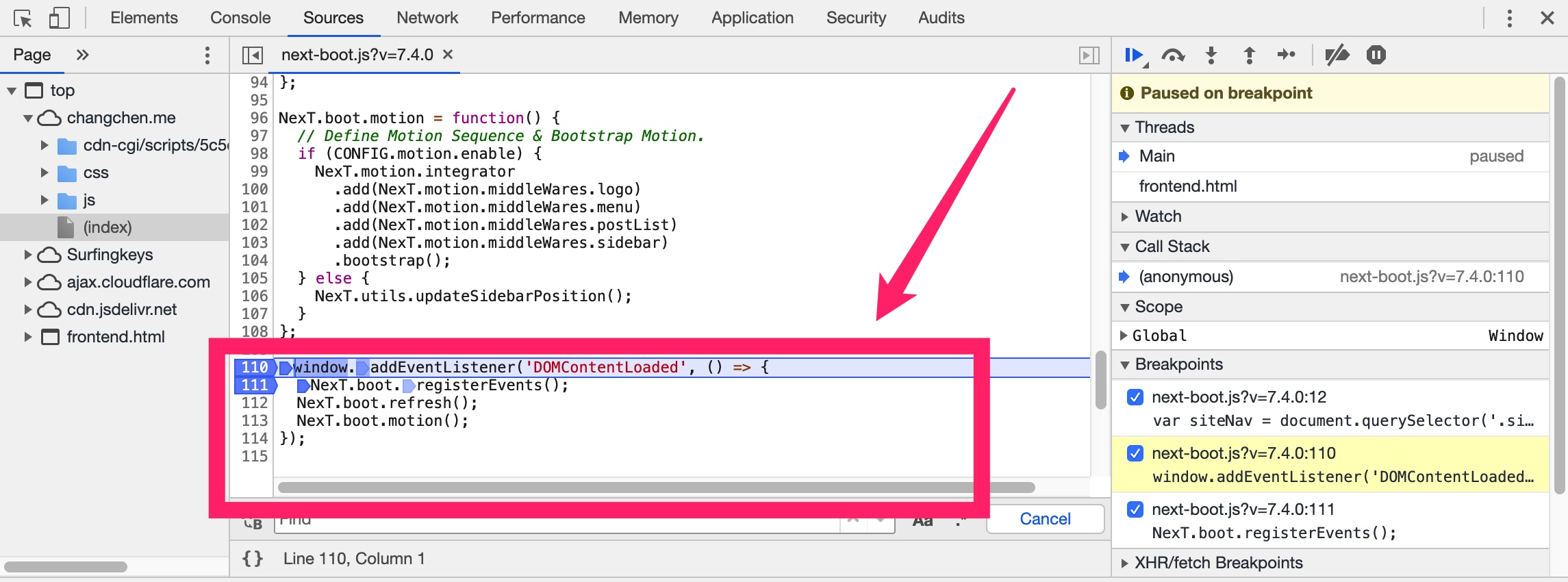Uncheck breakpoint at next-boot.js line 12

click(1135, 397)
